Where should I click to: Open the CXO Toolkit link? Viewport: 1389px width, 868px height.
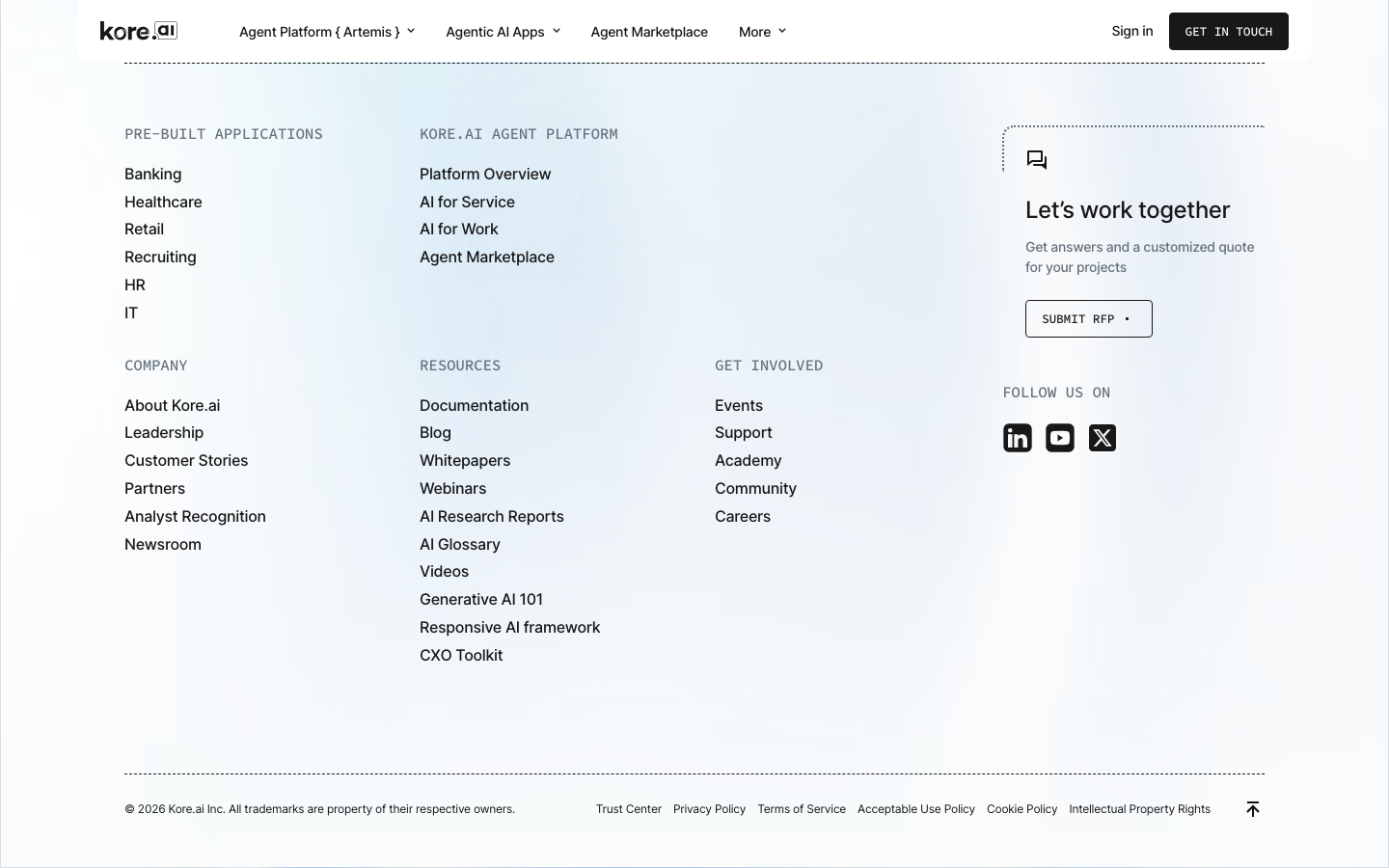tap(461, 655)
